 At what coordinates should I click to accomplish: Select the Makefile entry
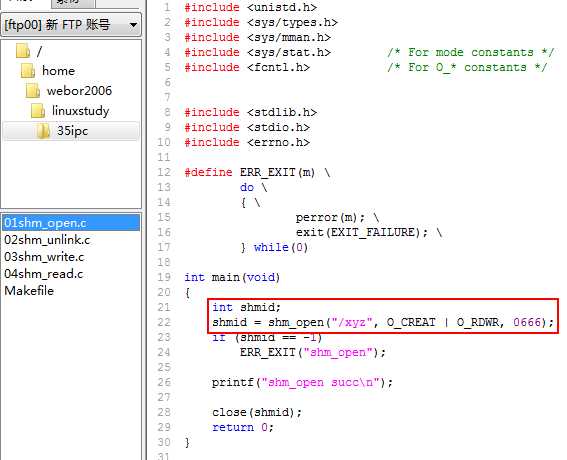29,291
